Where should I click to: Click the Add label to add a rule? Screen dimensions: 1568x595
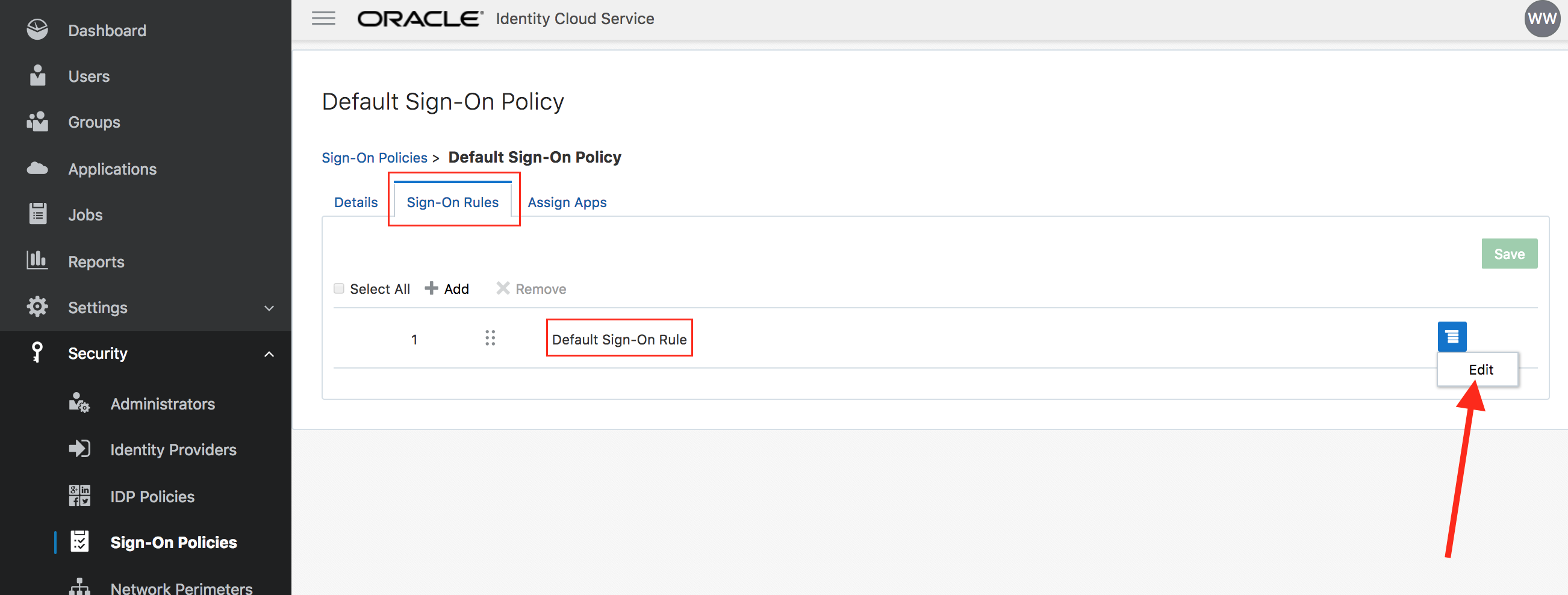click(x=456, y=288)
